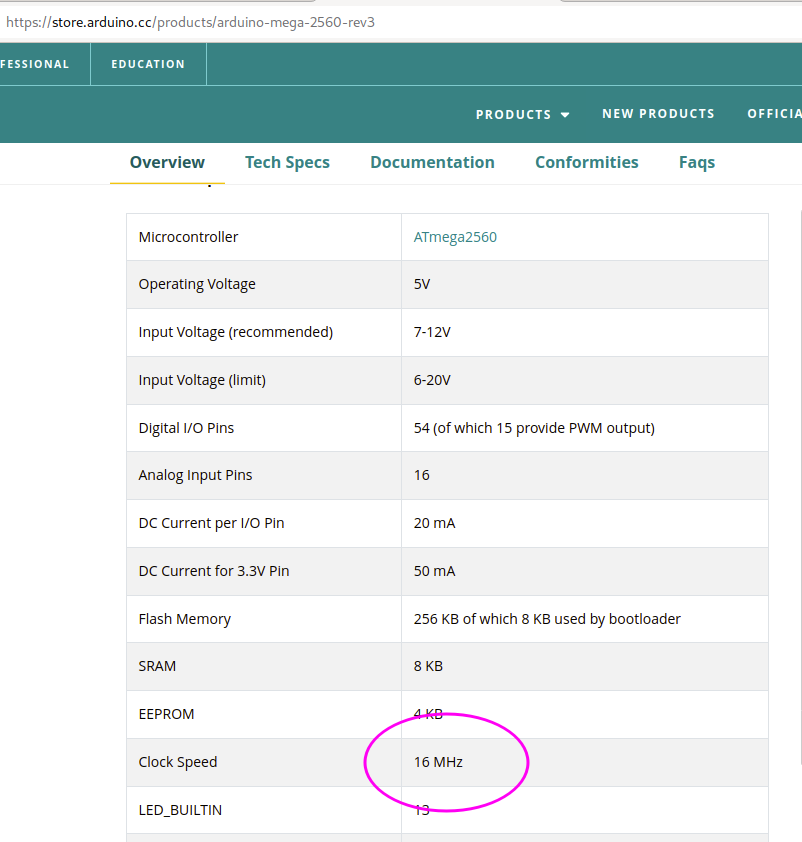This screenshot has height=842, width=802.
Task: Click the 20 mA value
Action: [434, 523]
